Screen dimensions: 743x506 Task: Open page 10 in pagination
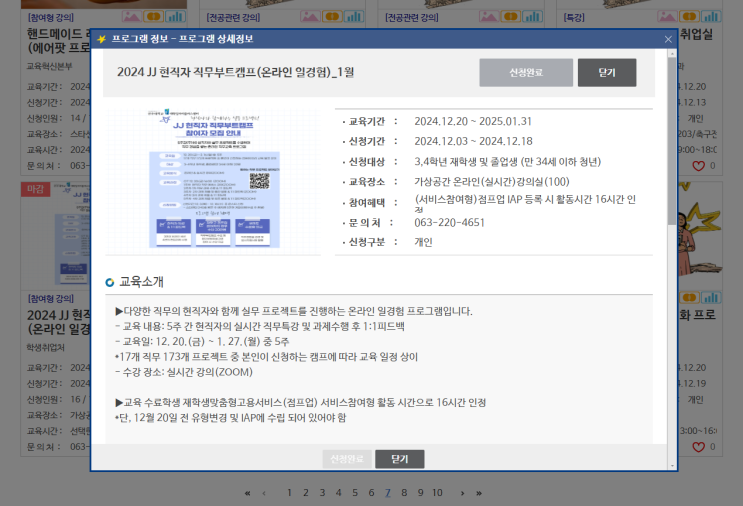pos(437,493)
